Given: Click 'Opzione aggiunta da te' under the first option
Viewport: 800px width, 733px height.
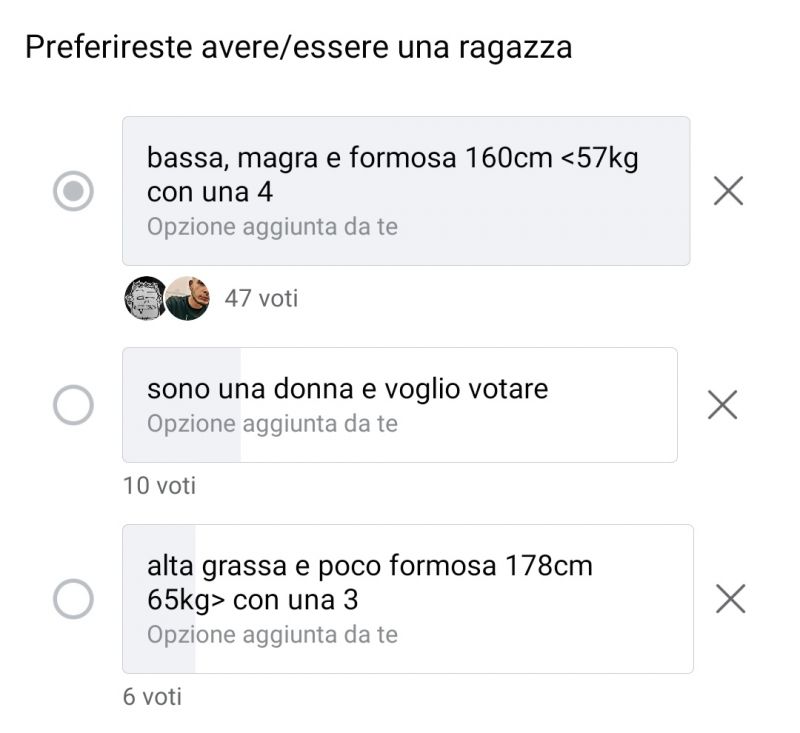Looking at the screenshot, I should [x=272, y=227].
